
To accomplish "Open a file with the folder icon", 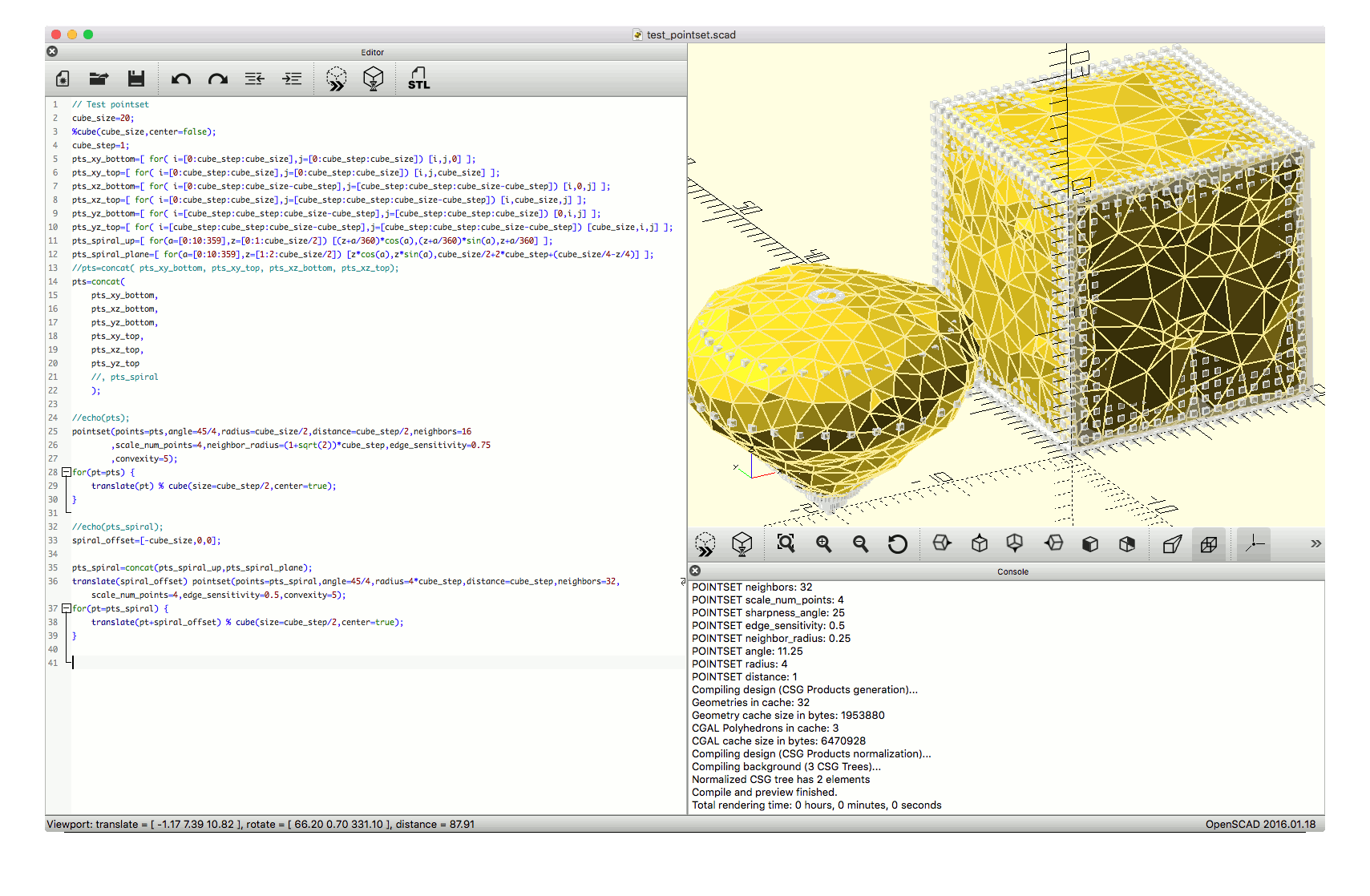I will [x=99, y=79].
